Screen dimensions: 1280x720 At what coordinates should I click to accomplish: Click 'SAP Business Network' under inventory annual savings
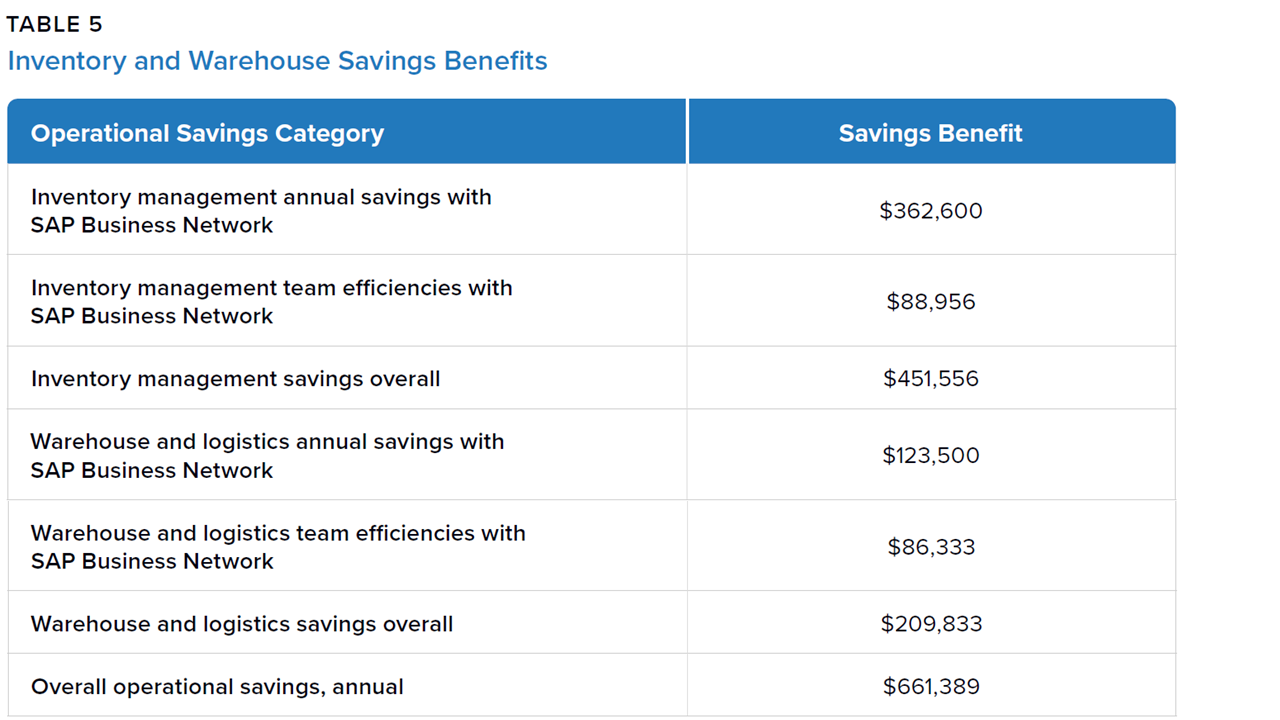pyautogui.click(x=152, y=225)
